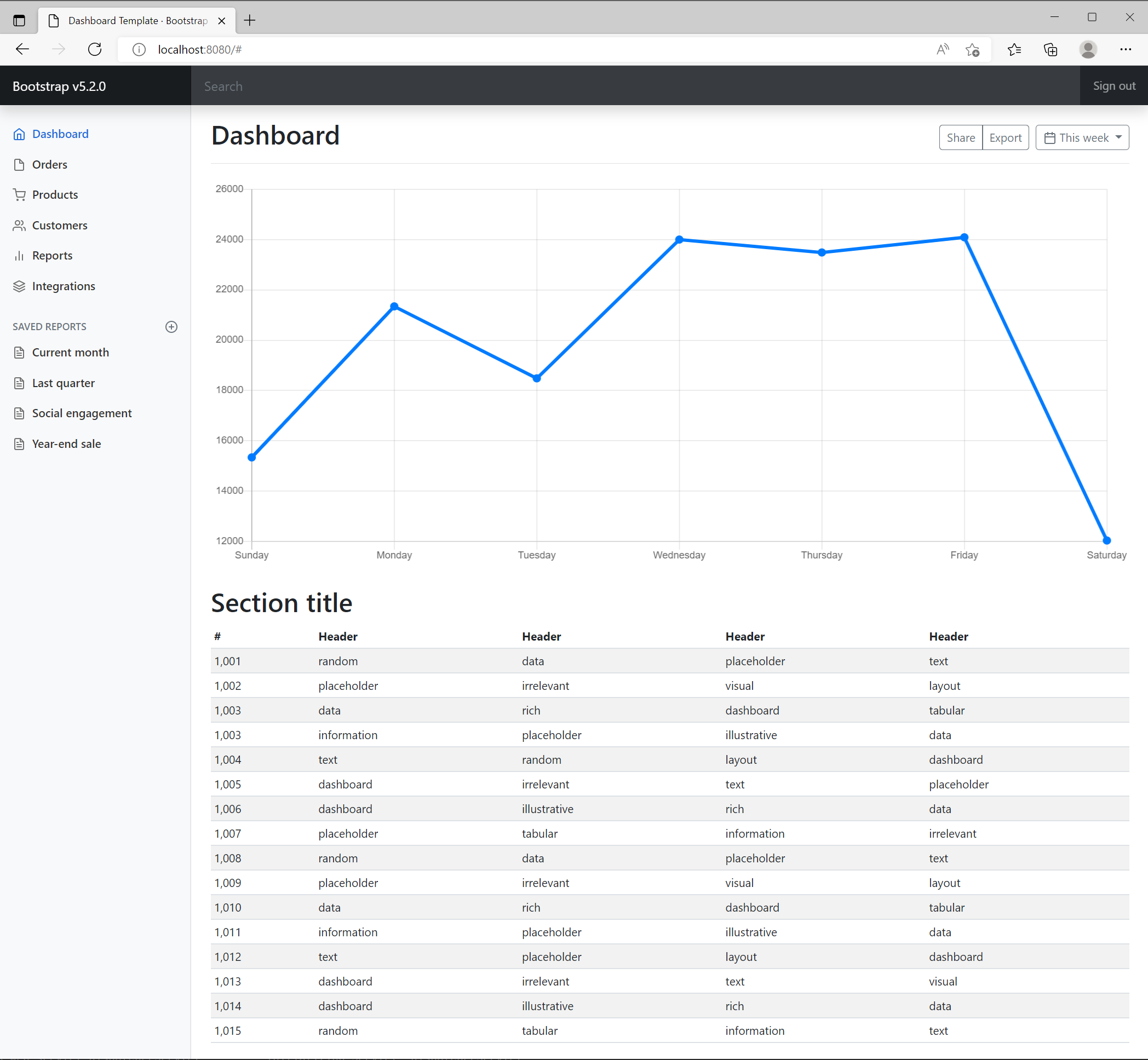The image size is (1148, 1060).
Task: Click the Integrations layers icon
Action: (19, 286)
